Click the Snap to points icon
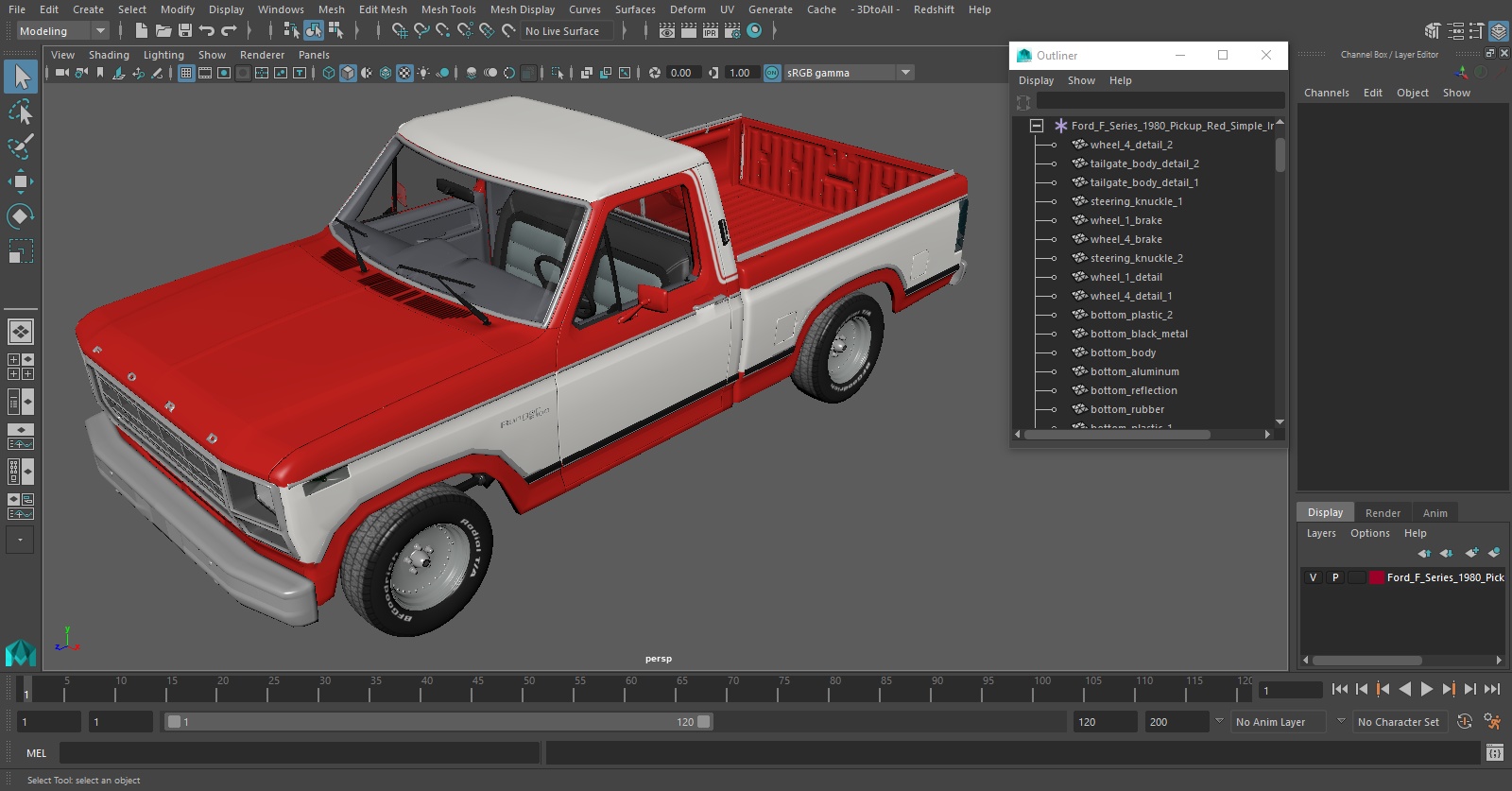This screenshot has height=791, width=1512. pyautogui.click(x=443, y=31)
